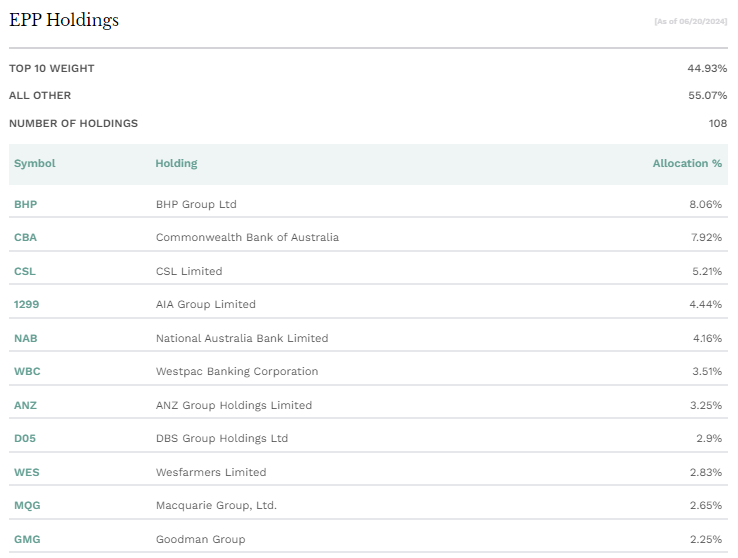Select the National Australia Bank Limited name

242,338
